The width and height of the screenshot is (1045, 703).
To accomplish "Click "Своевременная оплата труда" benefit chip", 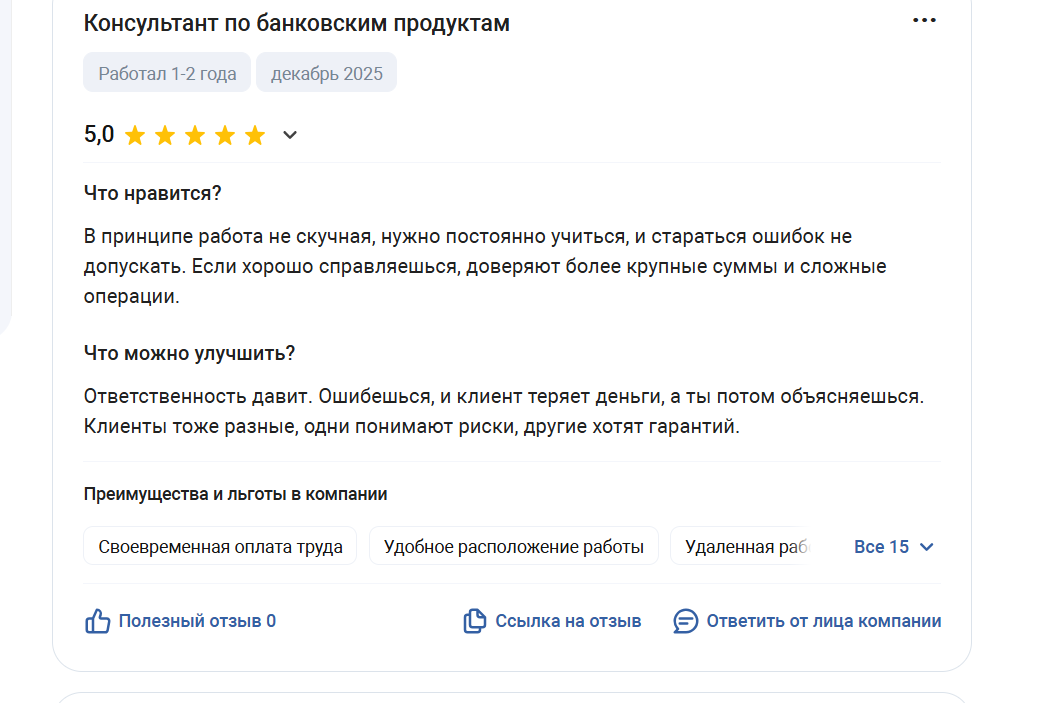I will [220, 547].
